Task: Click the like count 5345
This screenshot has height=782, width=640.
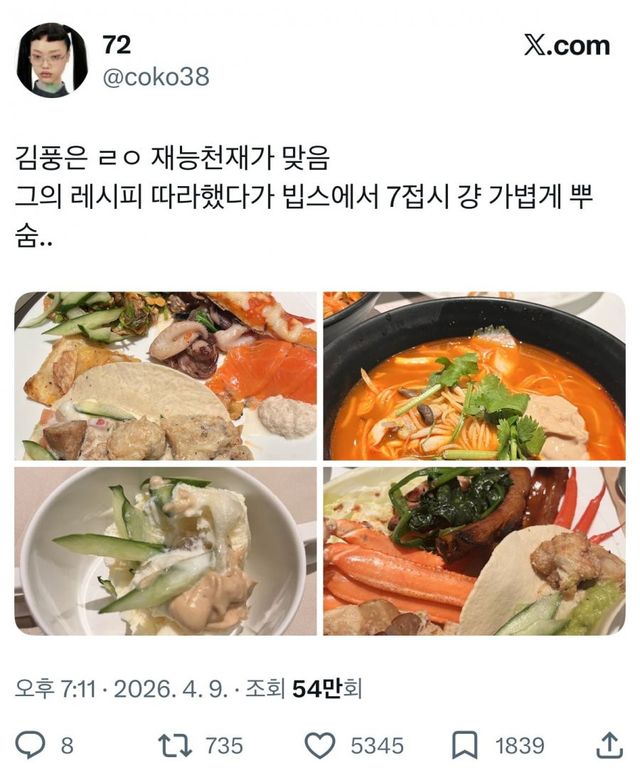Action: 377,746
